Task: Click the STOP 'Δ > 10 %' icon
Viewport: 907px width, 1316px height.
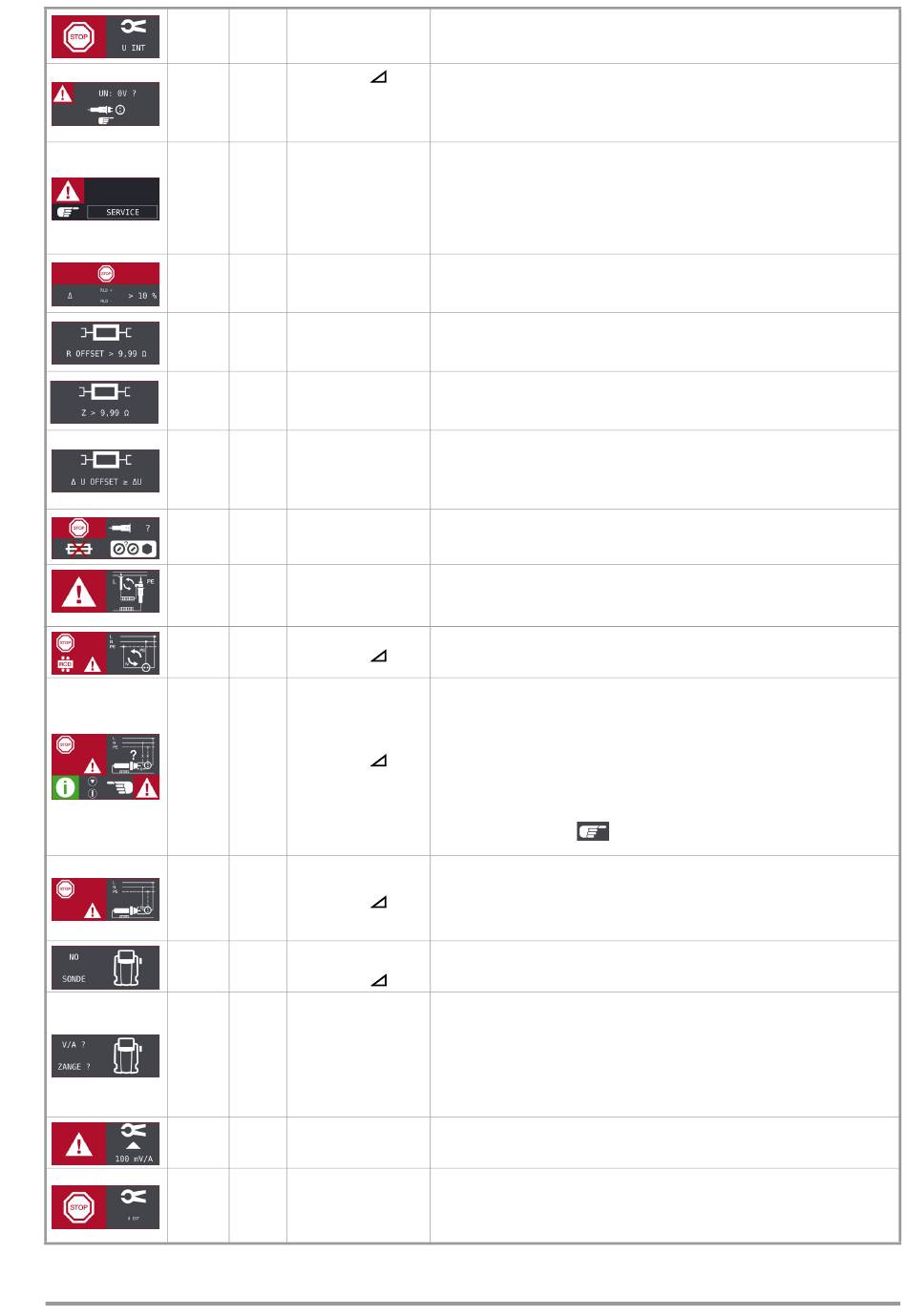Action: pos(105,283)
